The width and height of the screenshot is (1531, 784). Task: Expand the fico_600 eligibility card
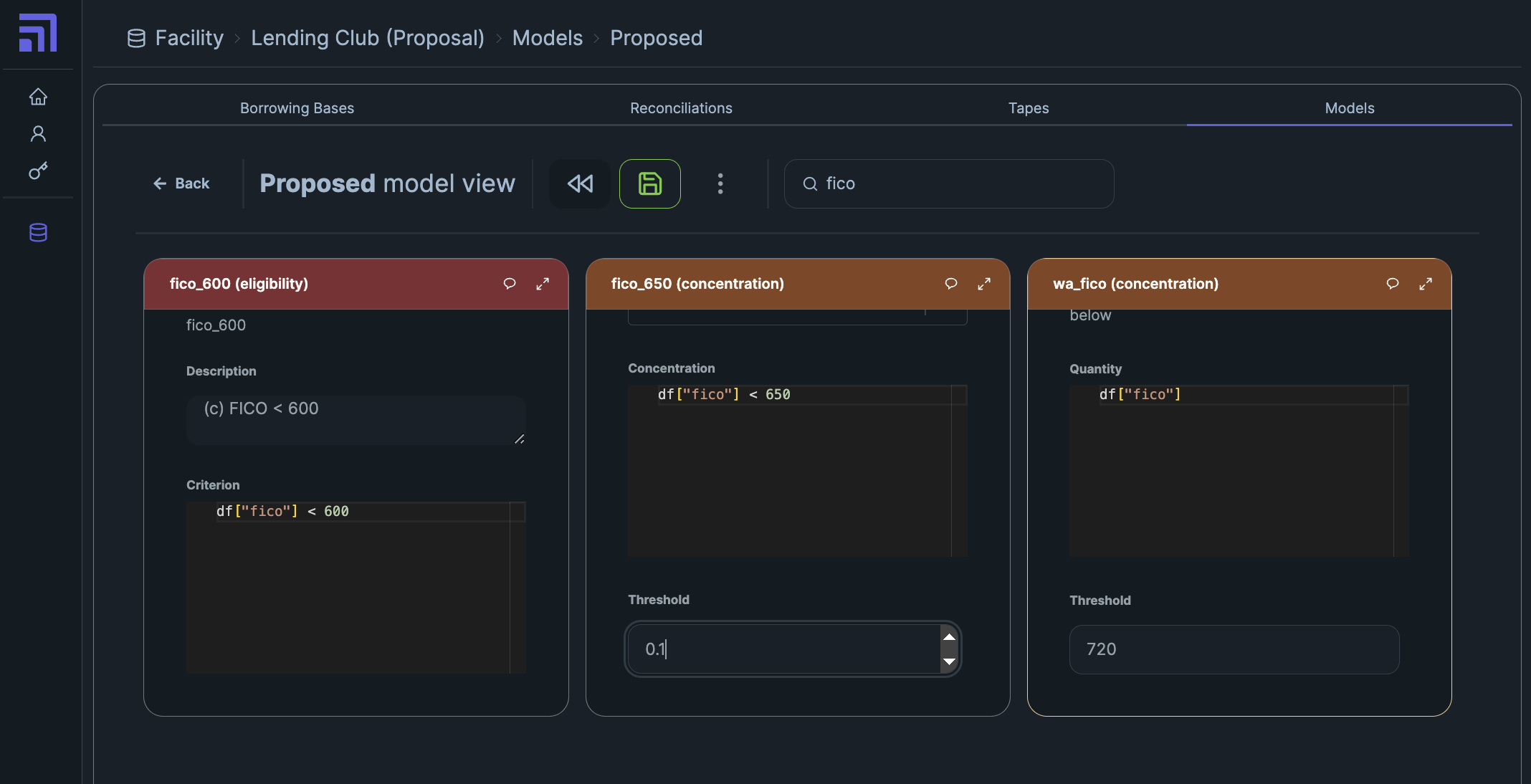(543, 284)
